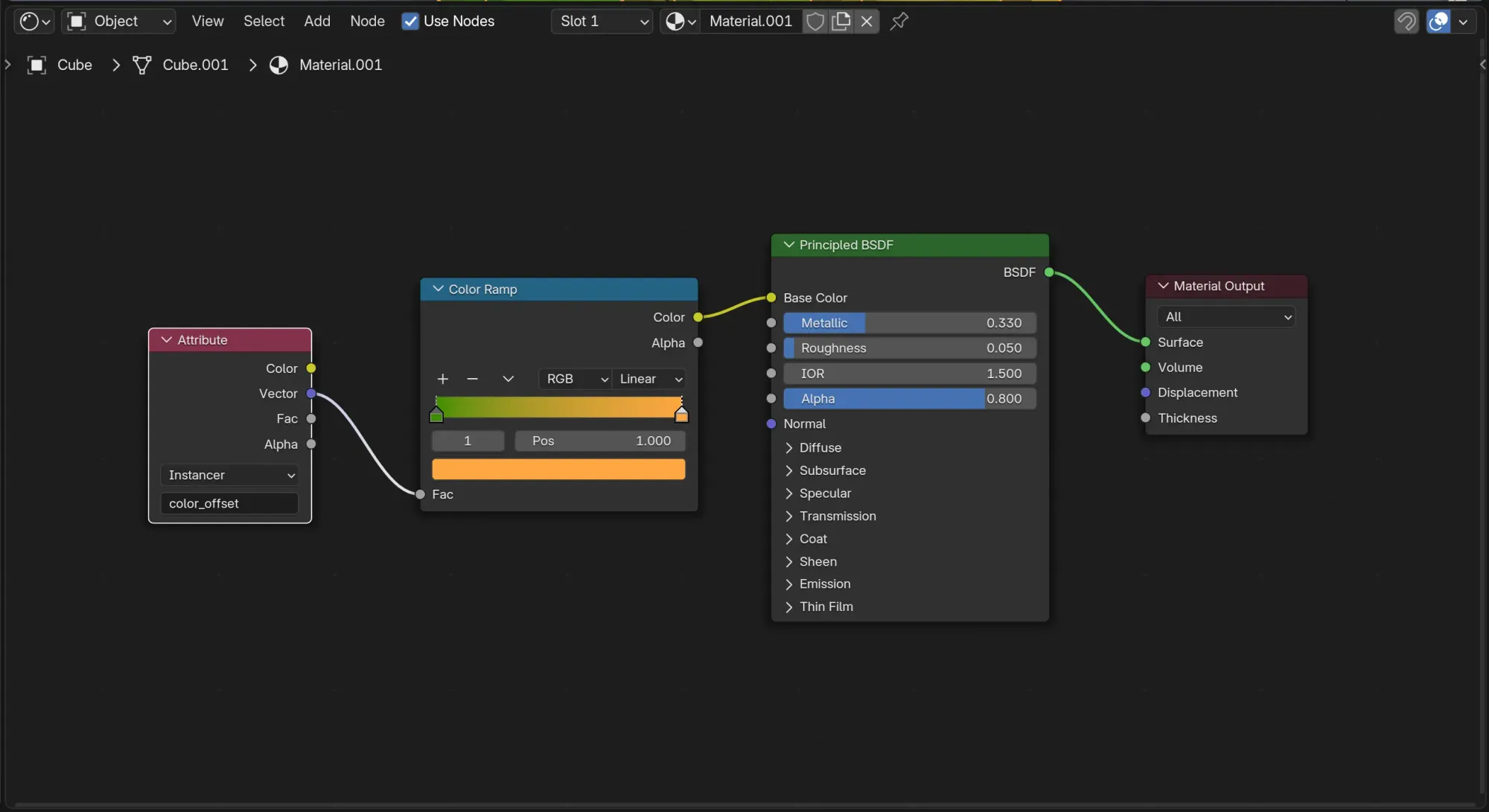Open the Instancer attribute type dropdown

229,475
